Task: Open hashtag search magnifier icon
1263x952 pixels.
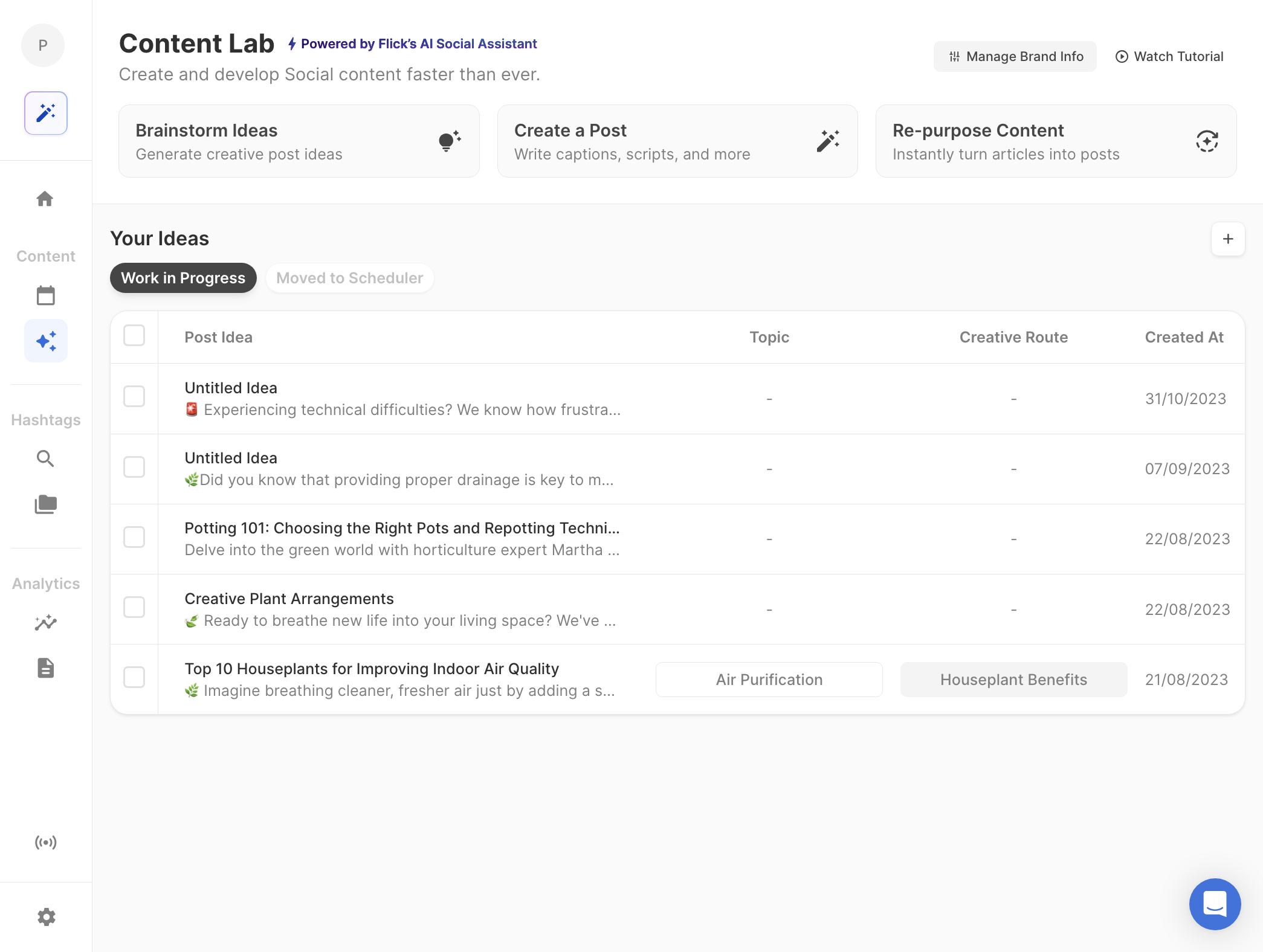Action: pyautogui.click(x=45, y=458)
